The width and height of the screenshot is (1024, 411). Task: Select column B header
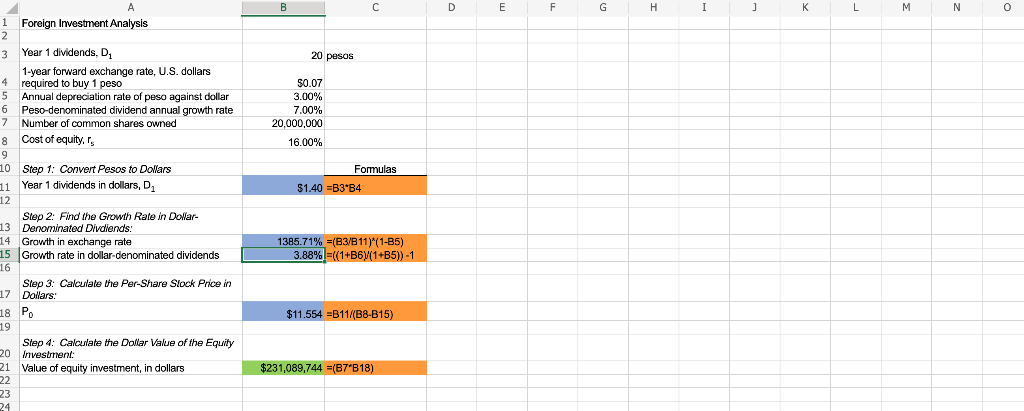tap(283, 8)
